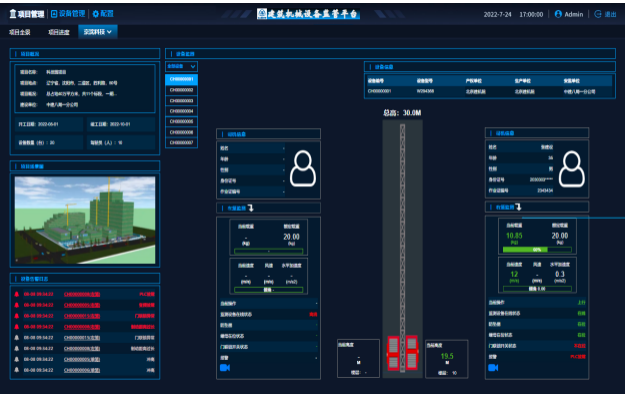This screenshot has width=625, height=394.
Task: Open left cage video camera feed
Action: [x=225, y=368]
